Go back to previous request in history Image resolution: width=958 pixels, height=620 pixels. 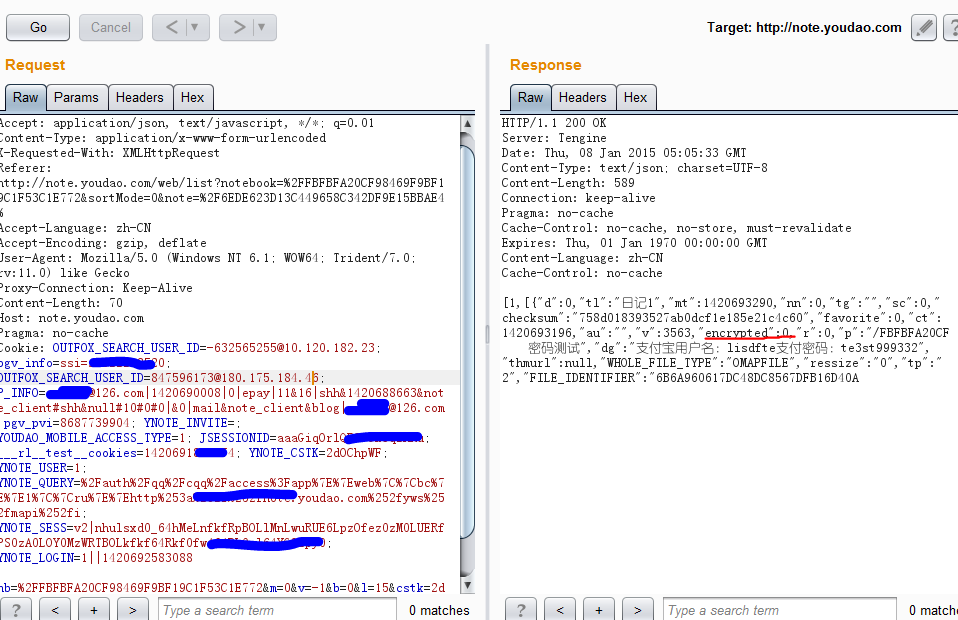pos(172,27)
